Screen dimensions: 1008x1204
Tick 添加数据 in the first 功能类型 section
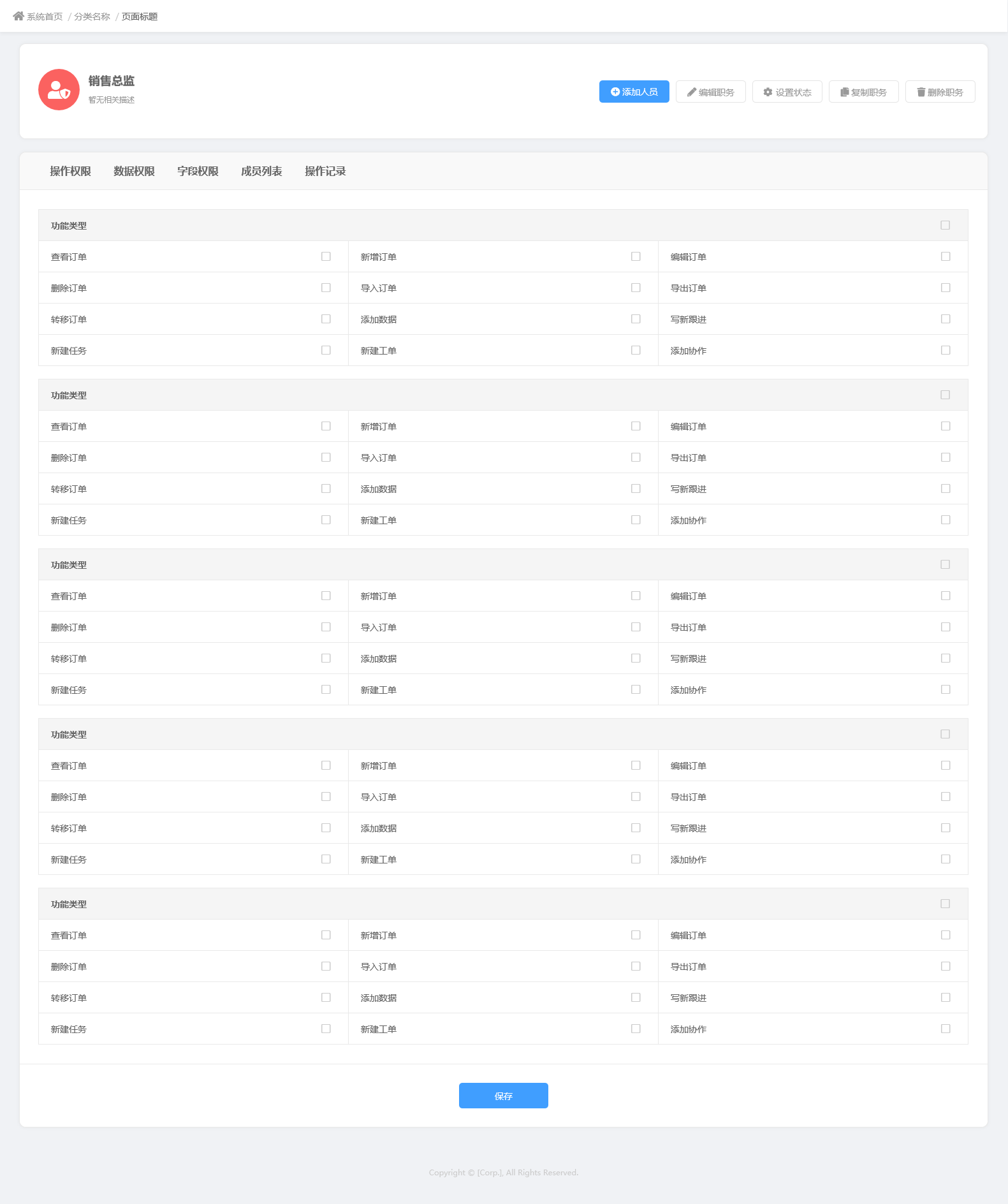636,319
